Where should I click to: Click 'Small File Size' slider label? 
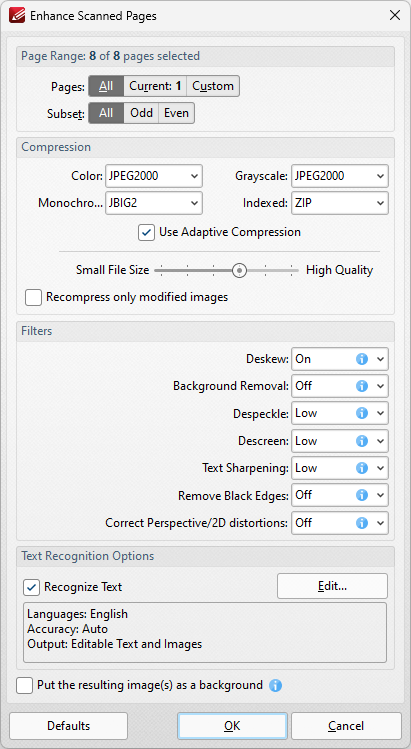113,270
